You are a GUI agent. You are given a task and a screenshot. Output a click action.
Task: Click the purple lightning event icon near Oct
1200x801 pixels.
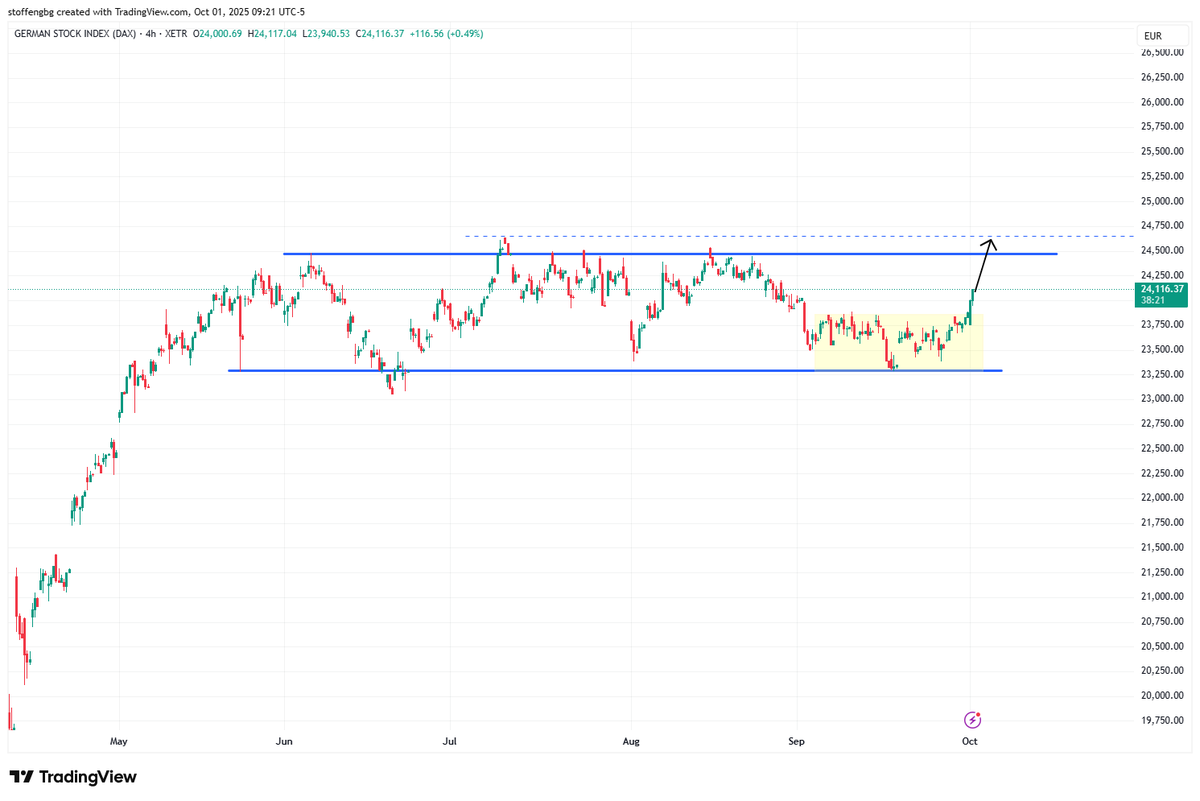[972, 719]
